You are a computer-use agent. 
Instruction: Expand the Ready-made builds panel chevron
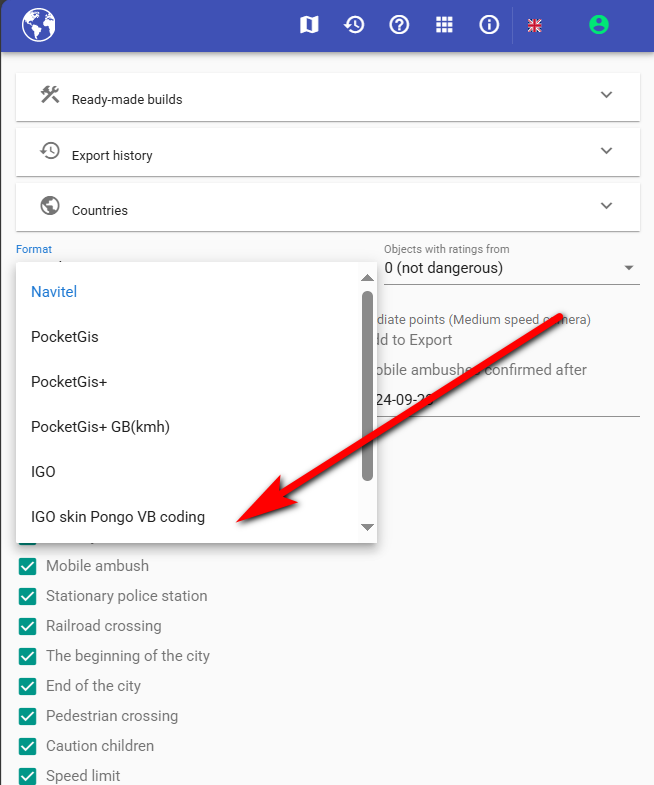pyautogui.click(x=606, y=95)
